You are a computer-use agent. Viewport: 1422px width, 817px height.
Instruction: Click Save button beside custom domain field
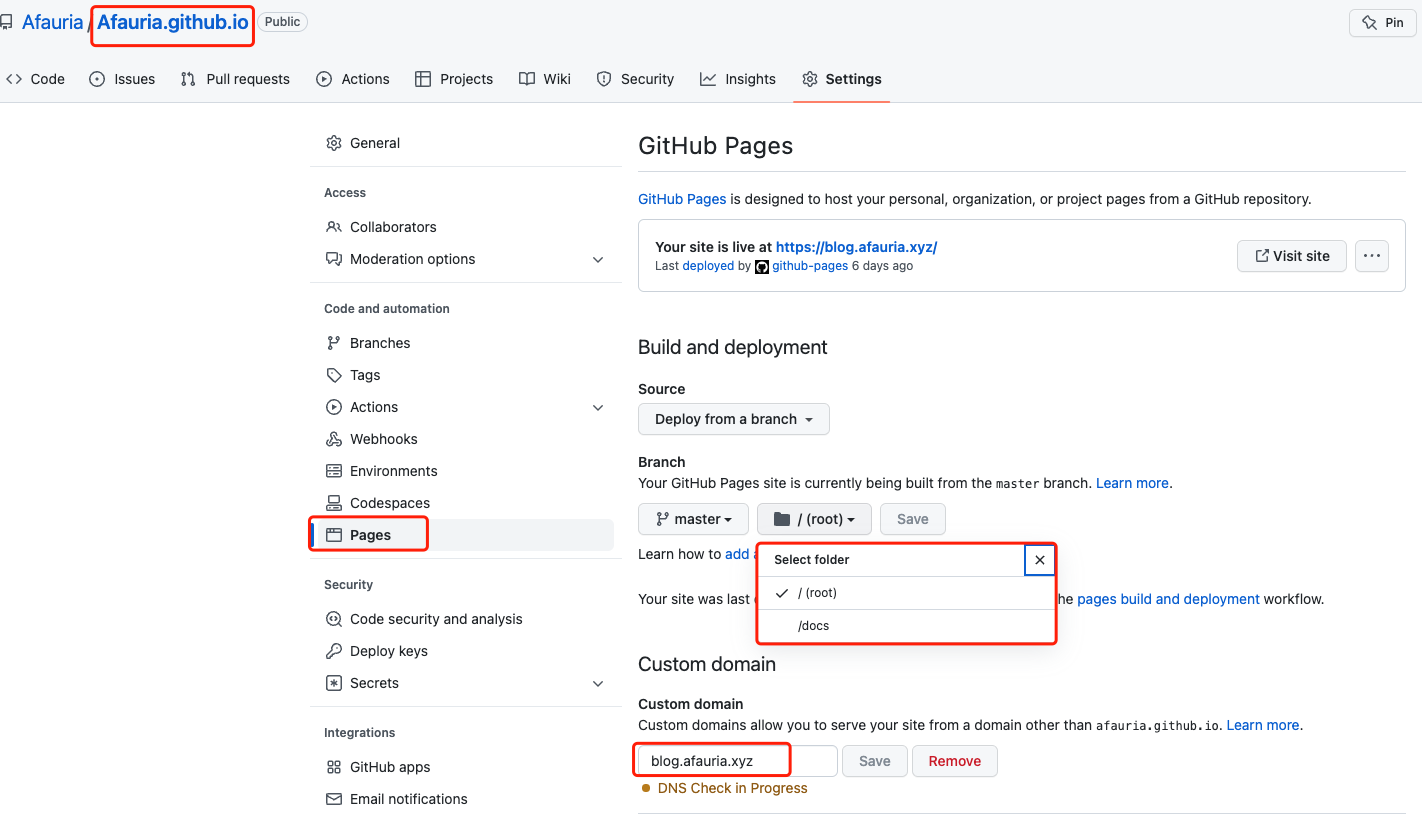pyautogui.click(x=874, y=761)
